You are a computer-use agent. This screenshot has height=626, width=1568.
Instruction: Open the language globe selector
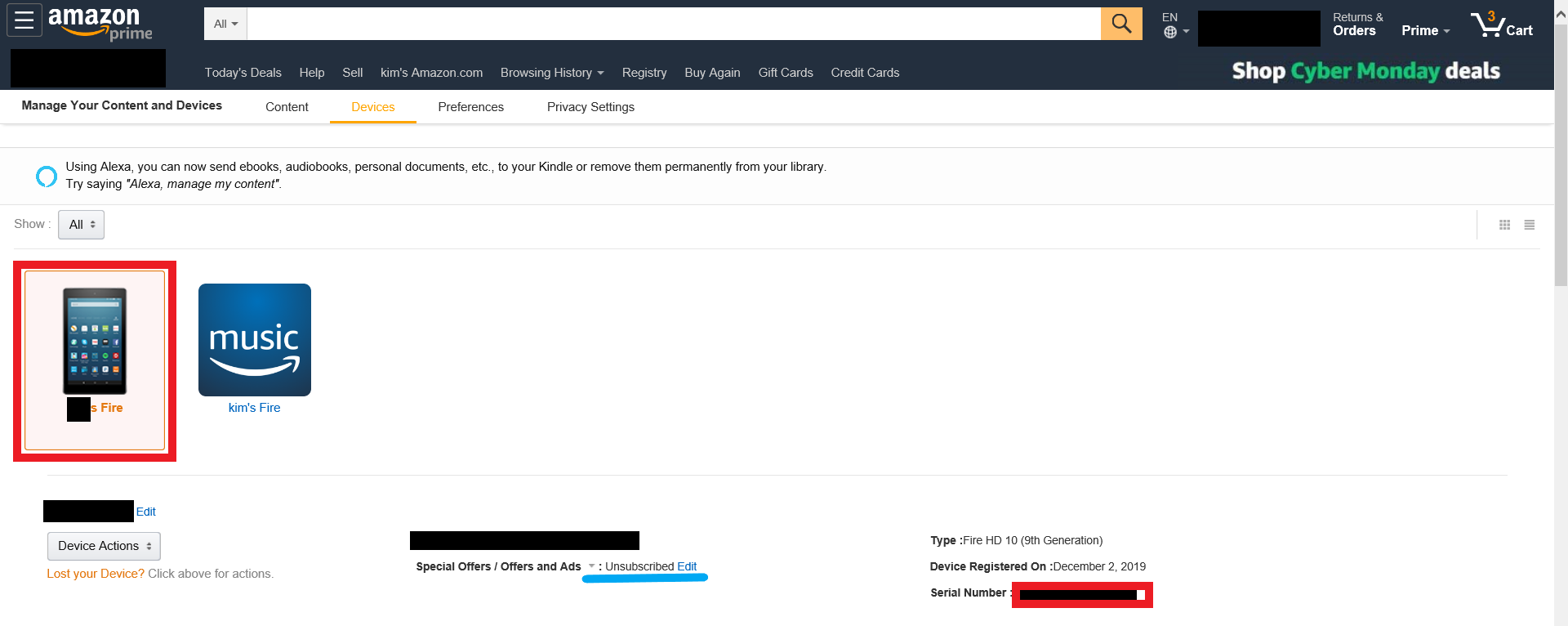1175,25
